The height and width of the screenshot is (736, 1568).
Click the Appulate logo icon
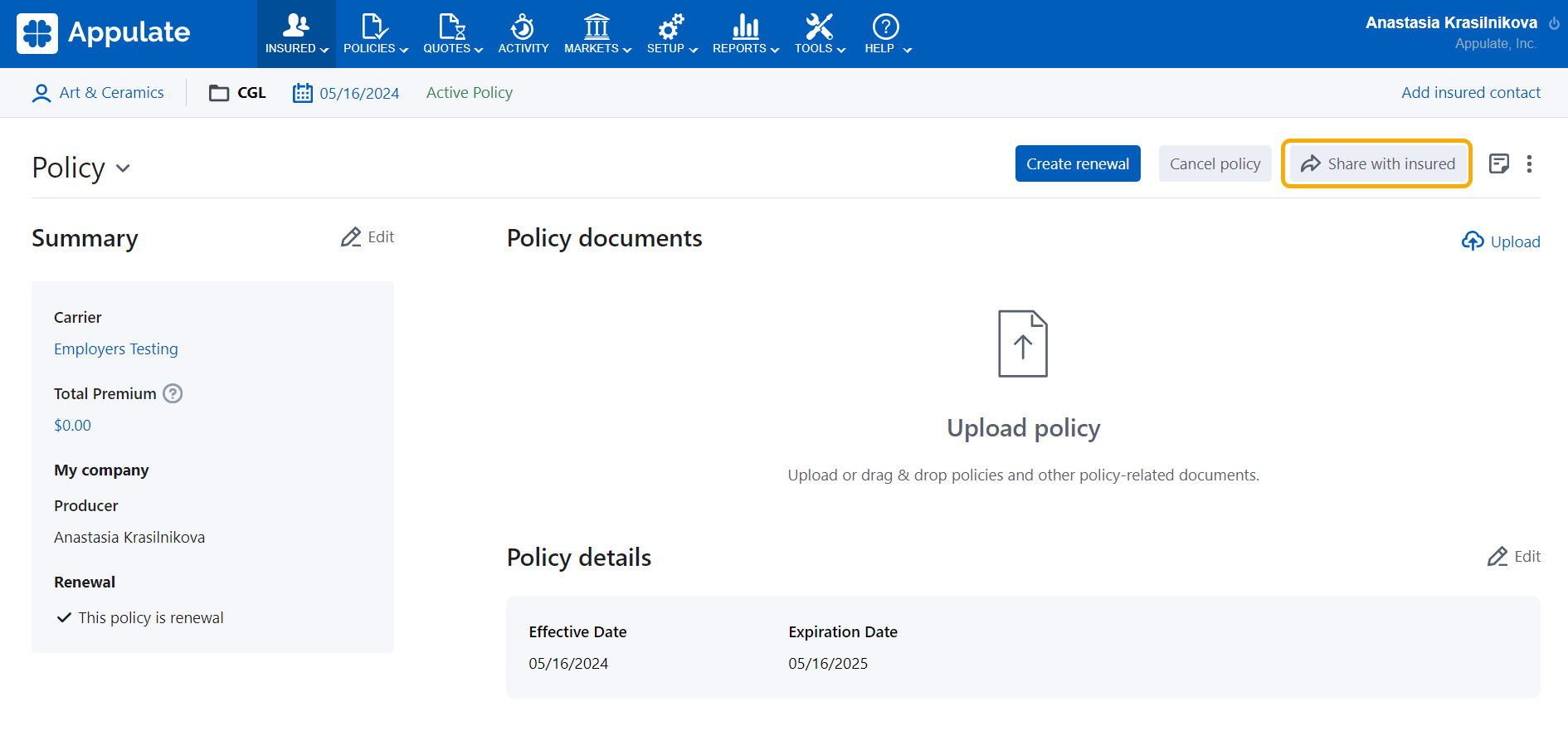37,33
